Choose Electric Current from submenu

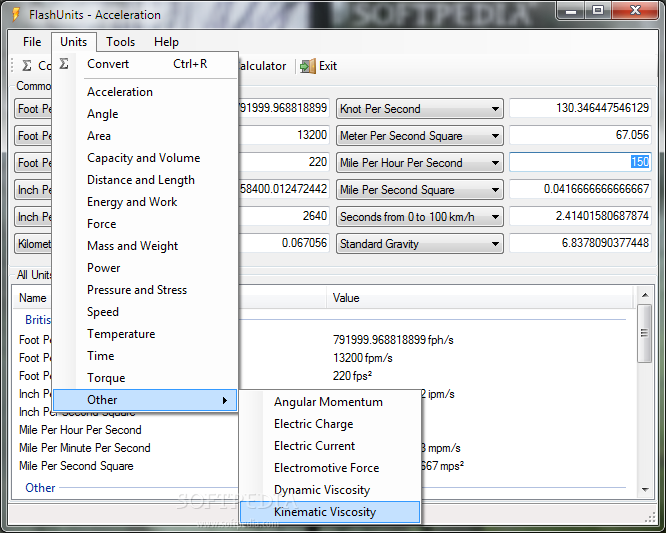(x=330, y=446)
